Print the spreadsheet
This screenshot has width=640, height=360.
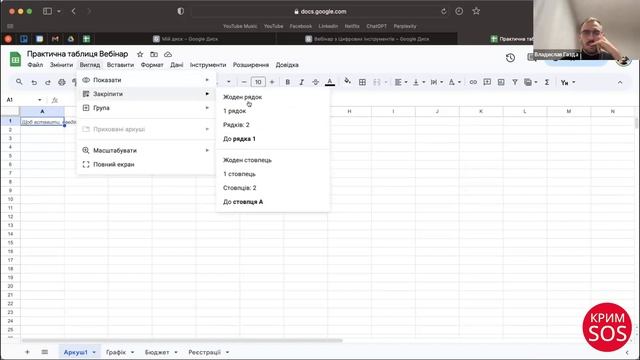[x=62, y=82]
